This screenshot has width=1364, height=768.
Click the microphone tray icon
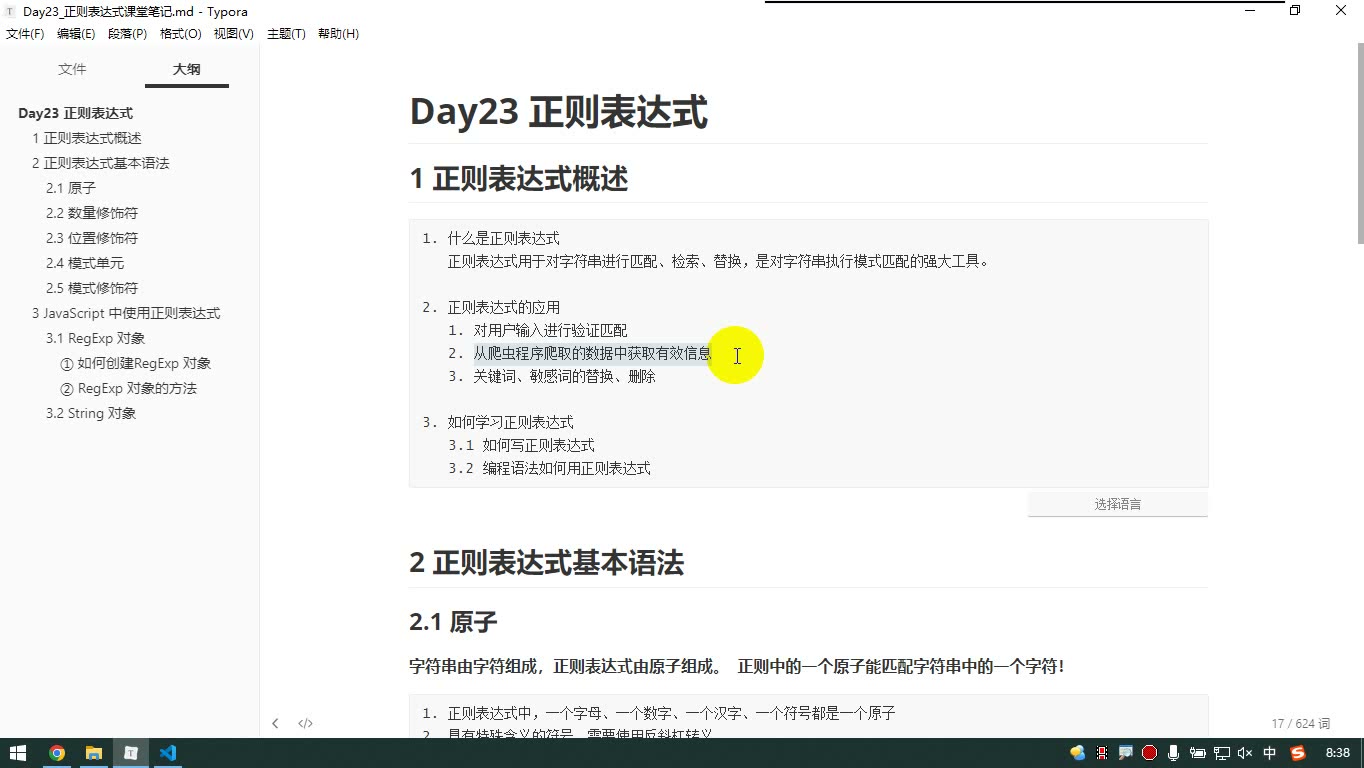coord(1173,753)
